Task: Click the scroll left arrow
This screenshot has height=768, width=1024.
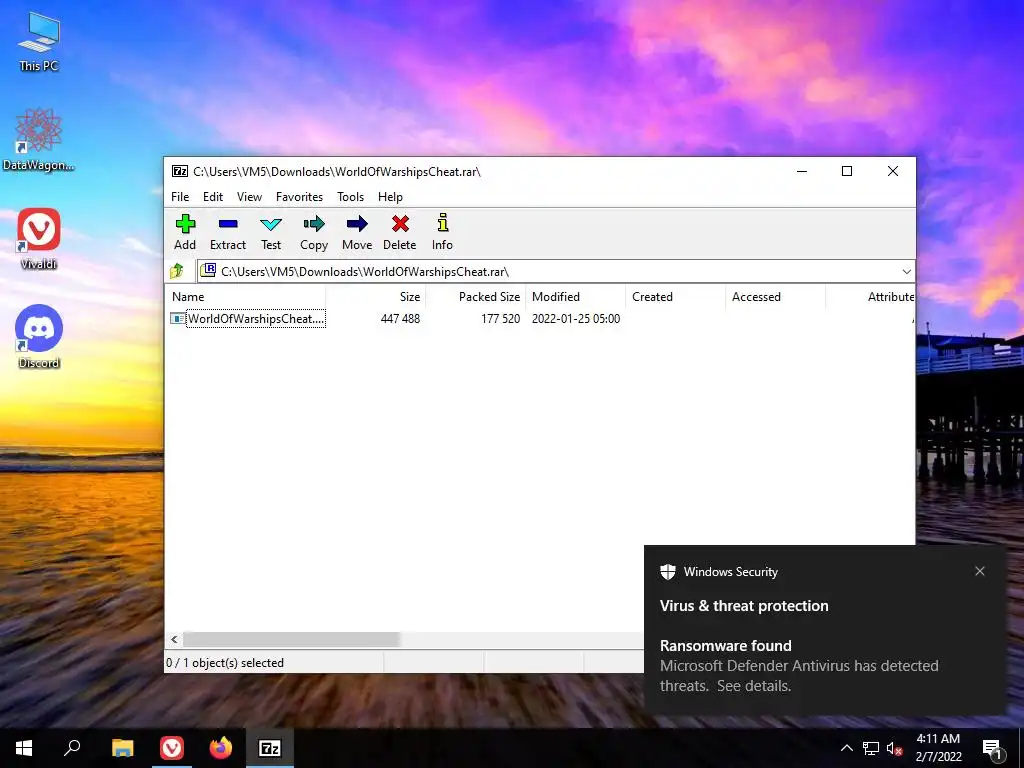Action: pyautogui.click(x=174, y=639)
